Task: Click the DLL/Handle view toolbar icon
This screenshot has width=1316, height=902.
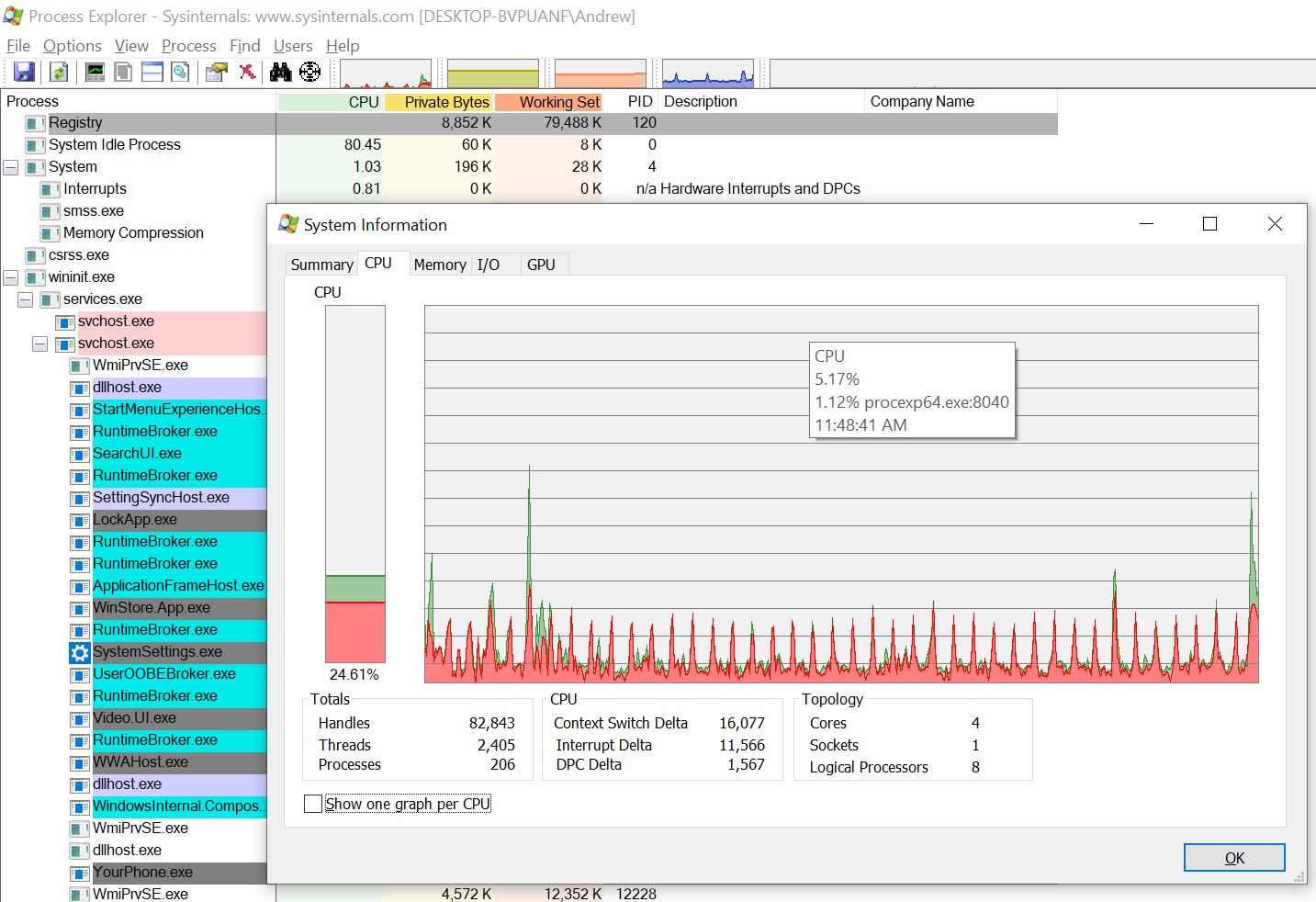Action: [x=181, y=72]
